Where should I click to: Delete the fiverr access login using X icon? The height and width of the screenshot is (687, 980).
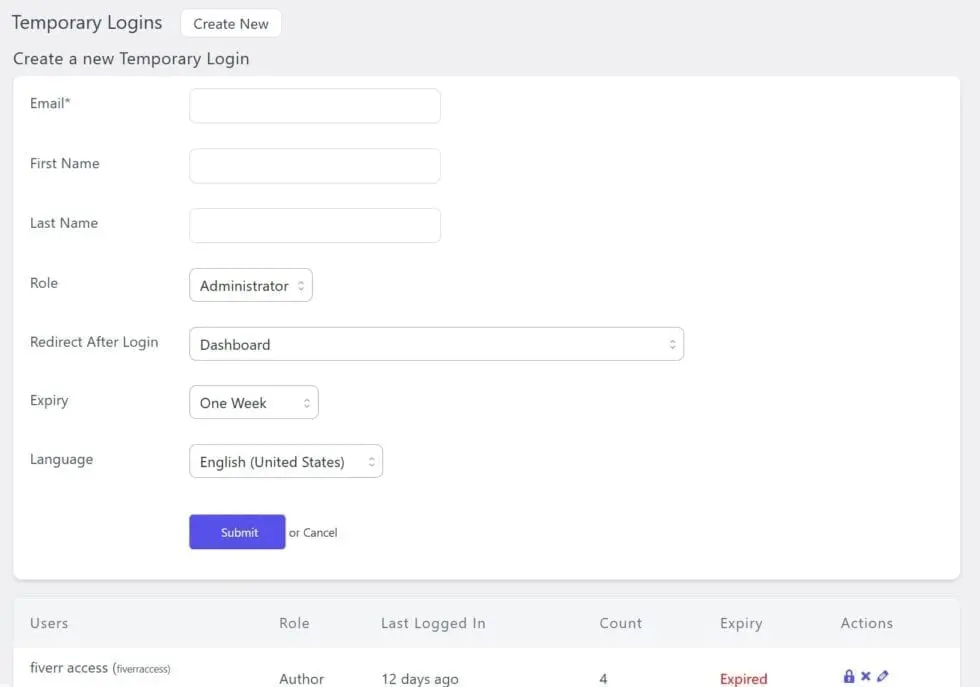coord(865,676)
